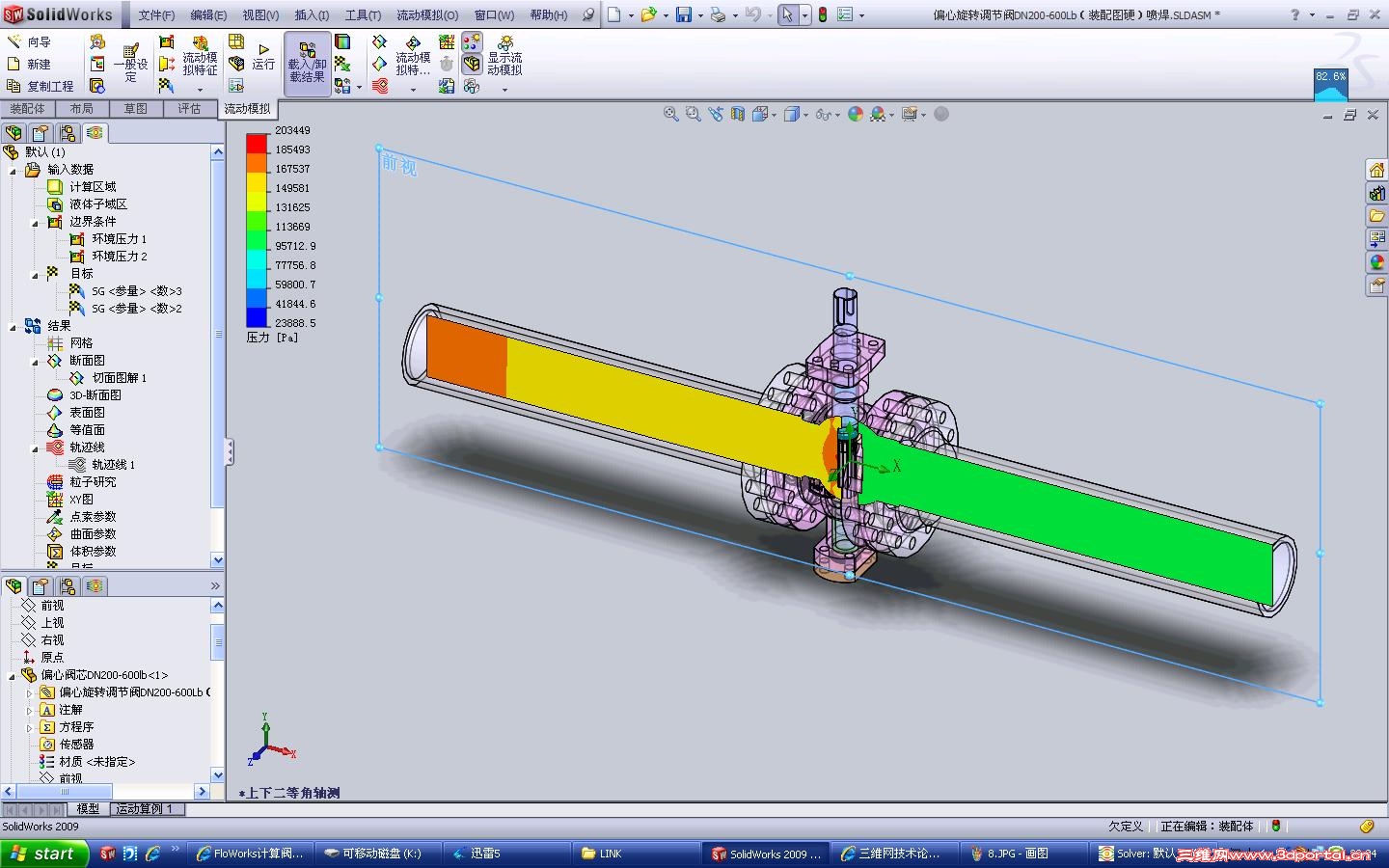Viewport: 1389px width, 868px height.
Task: Open the 流动模拟(O) menu
Action: (427, 14)
